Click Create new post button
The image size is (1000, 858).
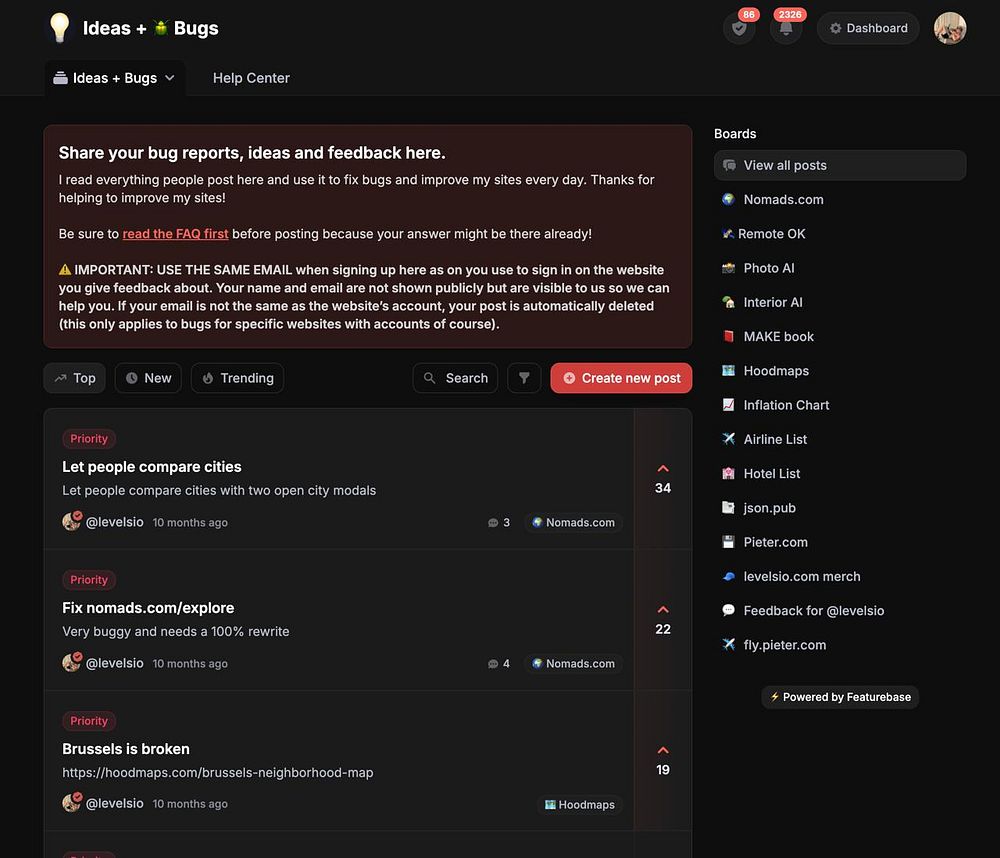tap(621, 378)
